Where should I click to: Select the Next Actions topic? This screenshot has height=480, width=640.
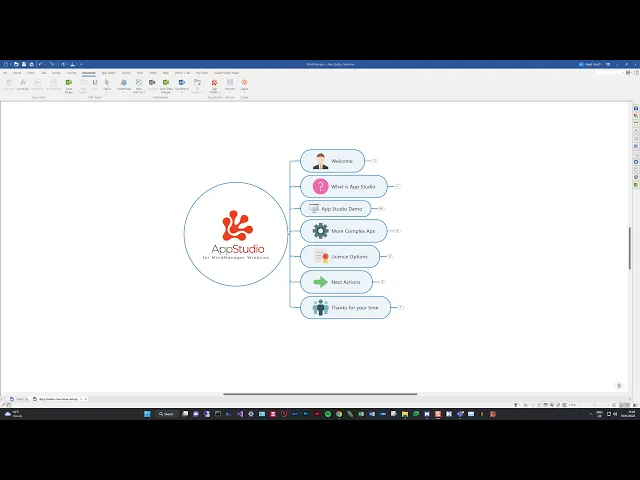pyautogui.click(x=336, y=282)
